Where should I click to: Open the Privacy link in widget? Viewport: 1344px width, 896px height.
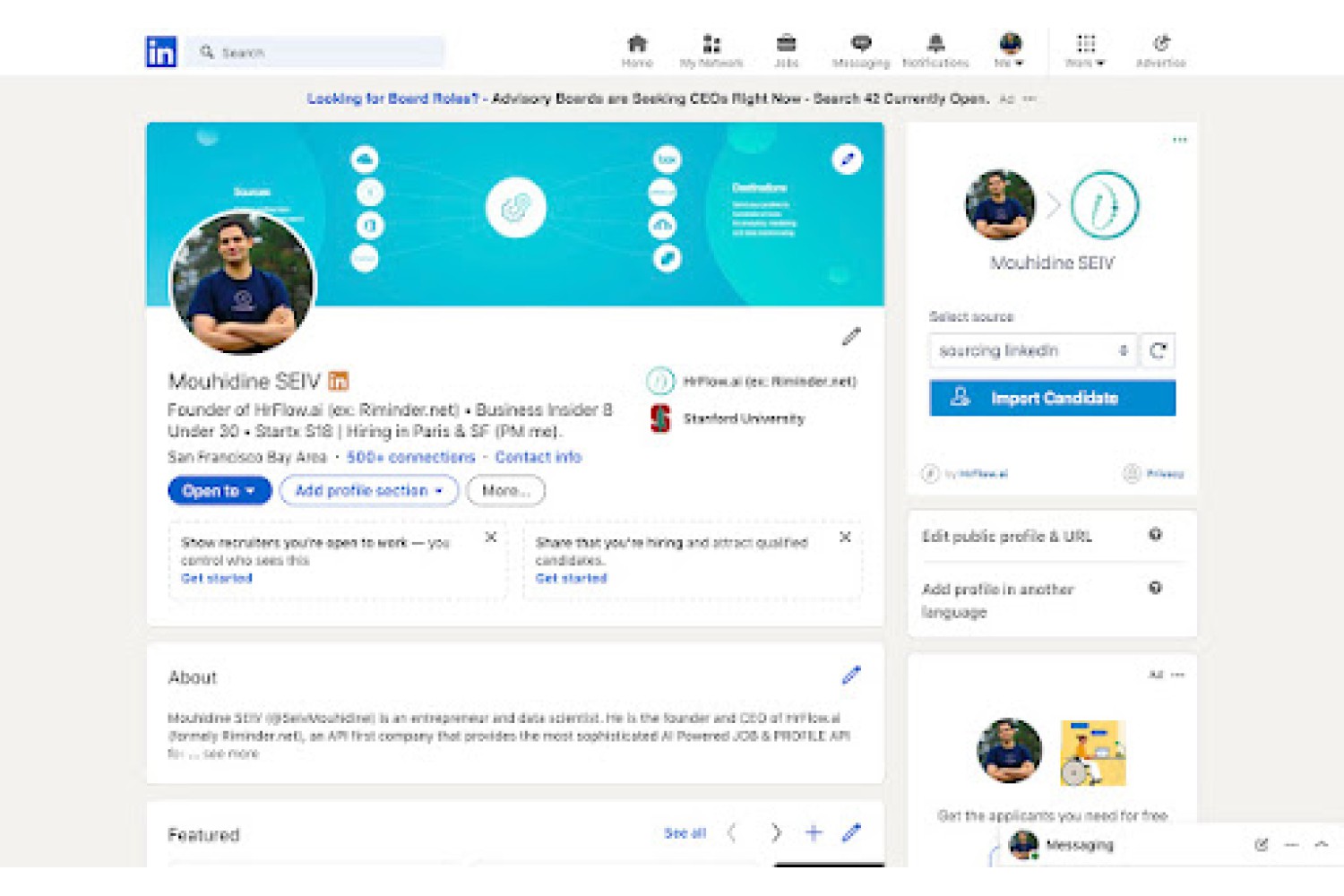click(1155, 474)
